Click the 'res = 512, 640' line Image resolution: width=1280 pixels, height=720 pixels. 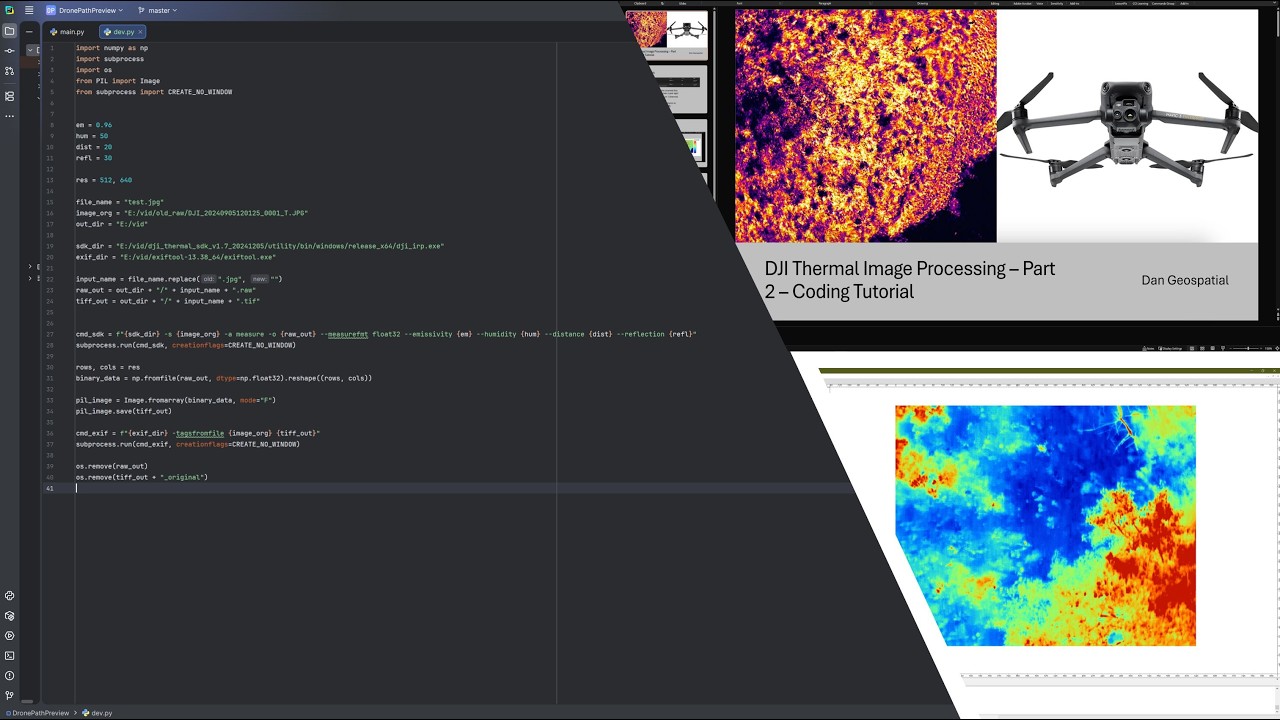(x=104, y=180)
